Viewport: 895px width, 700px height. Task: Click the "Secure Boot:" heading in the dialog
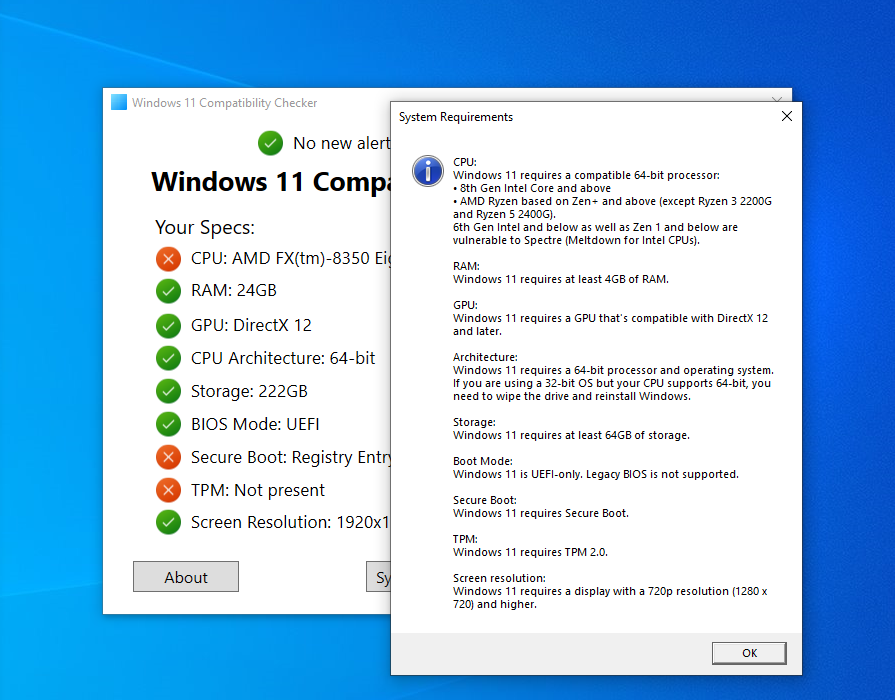click(485, 500)
